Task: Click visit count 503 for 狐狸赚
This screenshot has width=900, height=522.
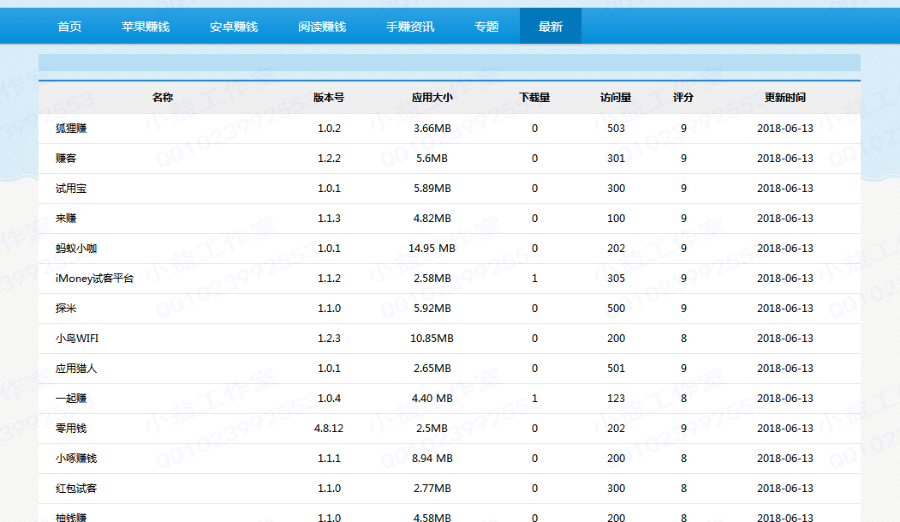Action: [616, 128]
